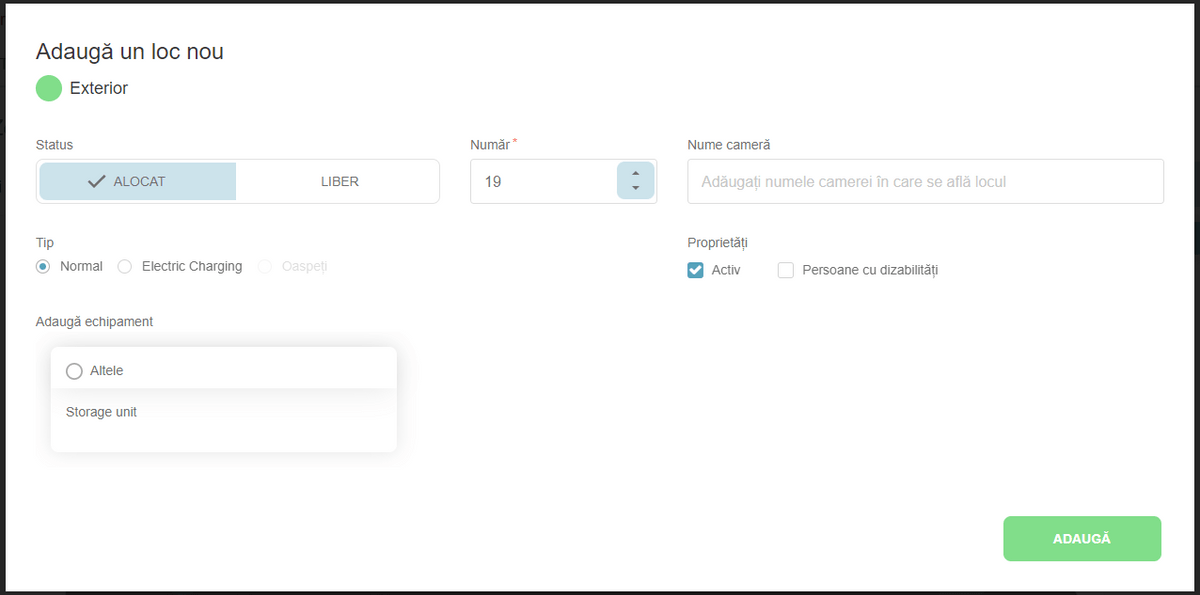The image size is (1200, 595).
Task: Click the Exterior label text
Action: [99, 88]
